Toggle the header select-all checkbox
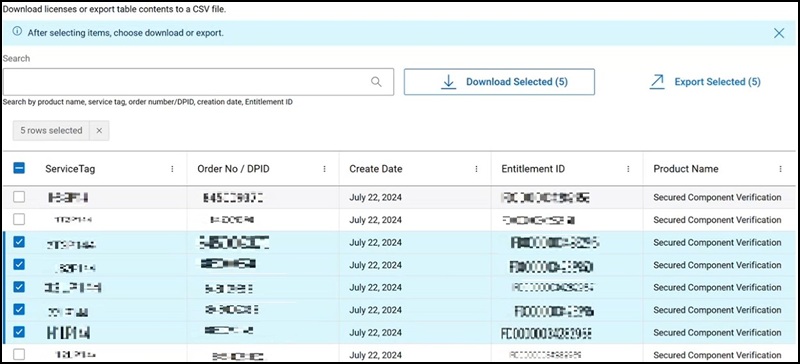Screen dimensions: 800x364 point(19,168)
